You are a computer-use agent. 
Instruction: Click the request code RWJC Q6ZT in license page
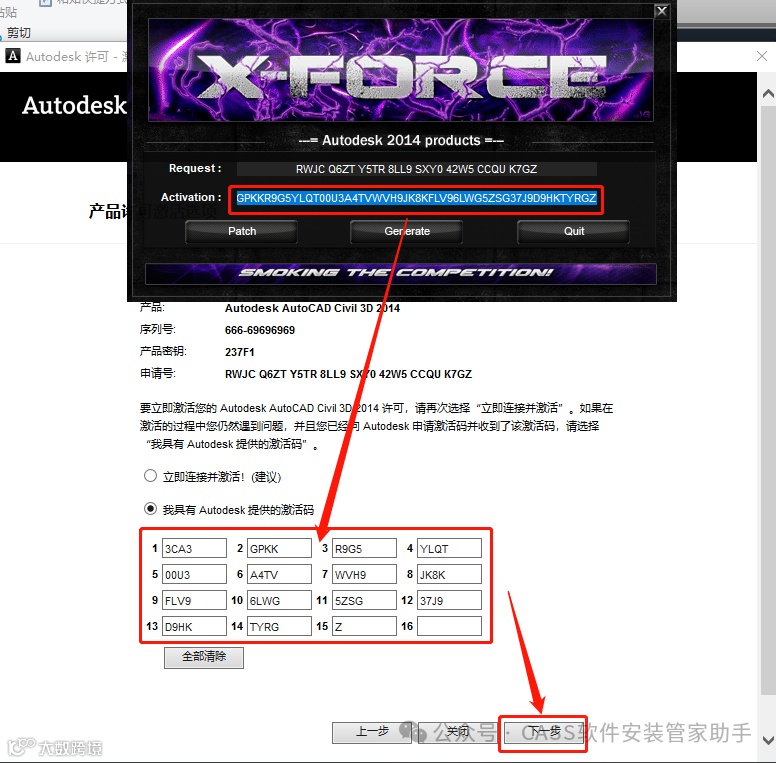tap(348, 374)
